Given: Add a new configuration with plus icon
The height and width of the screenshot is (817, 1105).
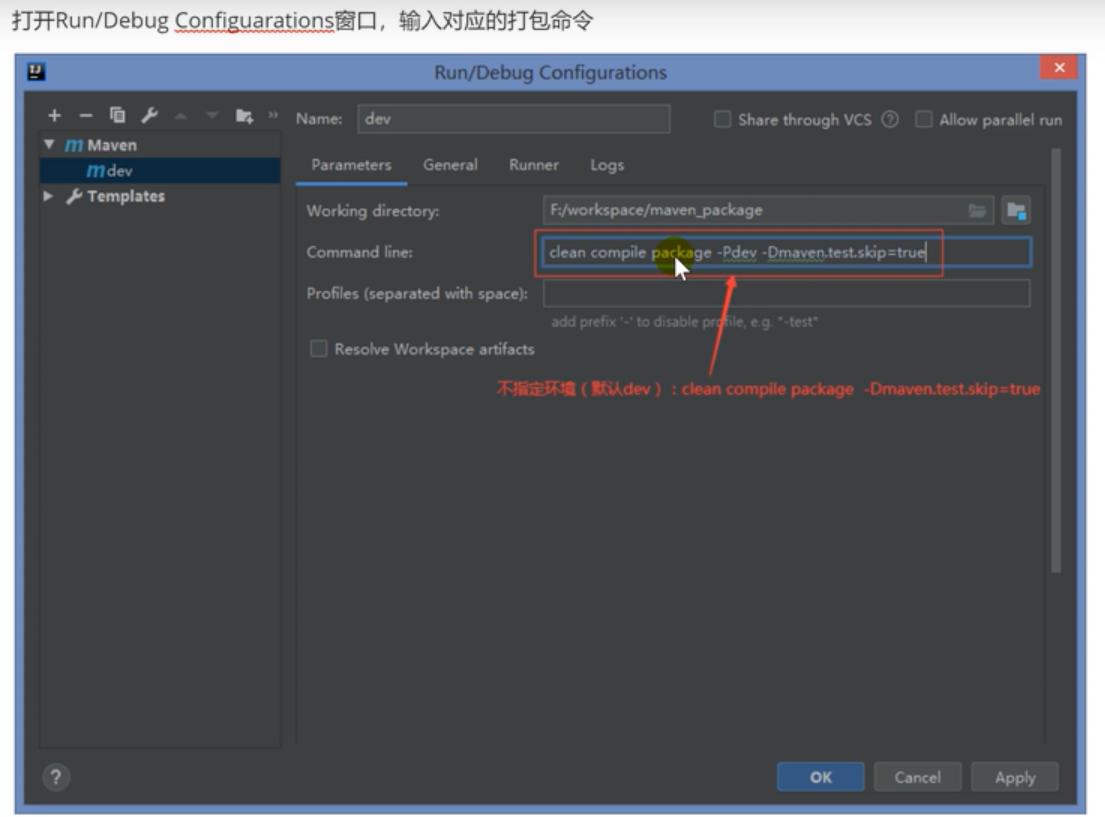Looking at the screenshot, I should click(54, 115).
